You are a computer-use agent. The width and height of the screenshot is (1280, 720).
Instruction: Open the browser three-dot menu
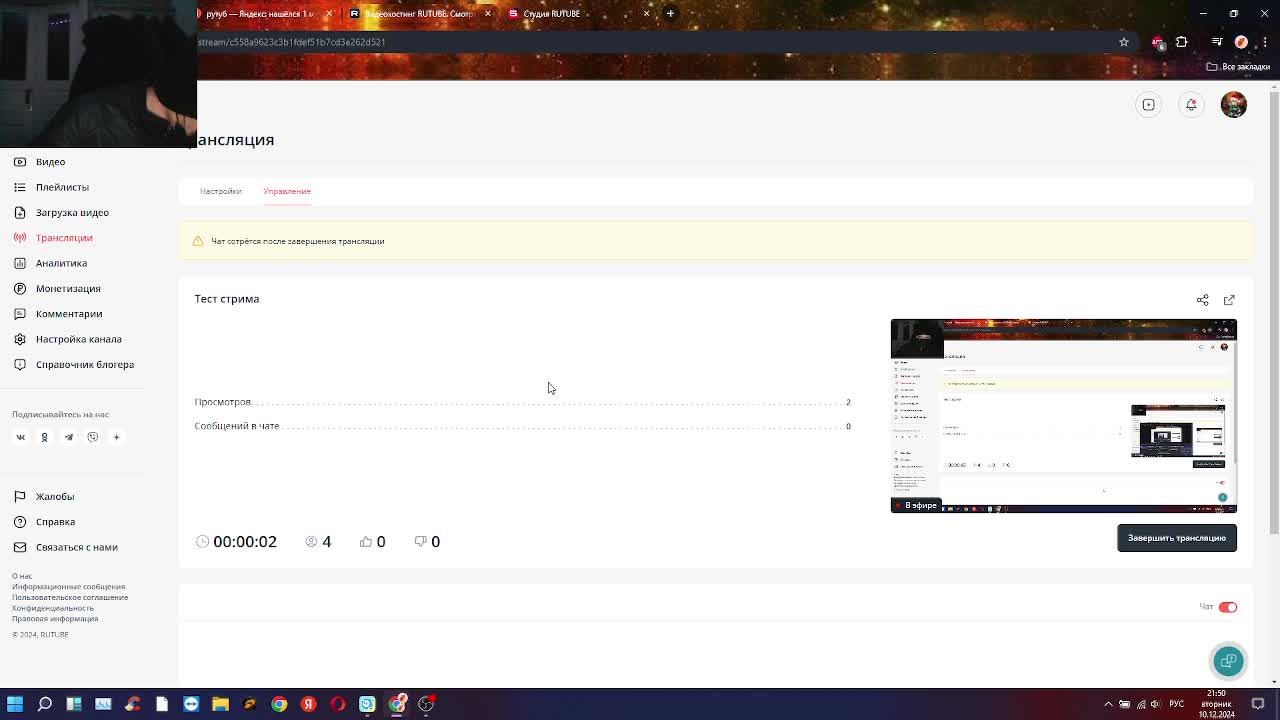click(1264, 42)
